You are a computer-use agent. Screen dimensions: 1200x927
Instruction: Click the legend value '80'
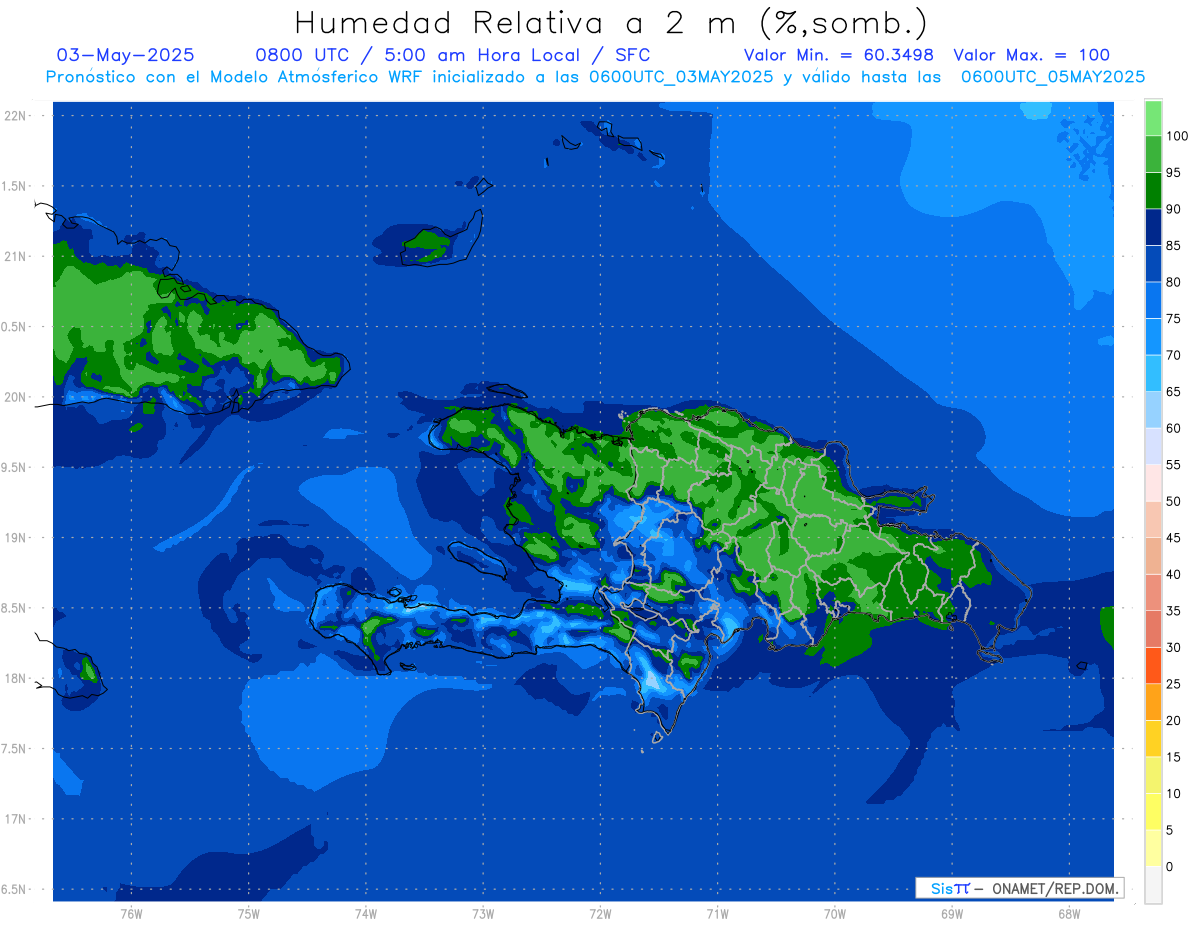click(1173, 282)
